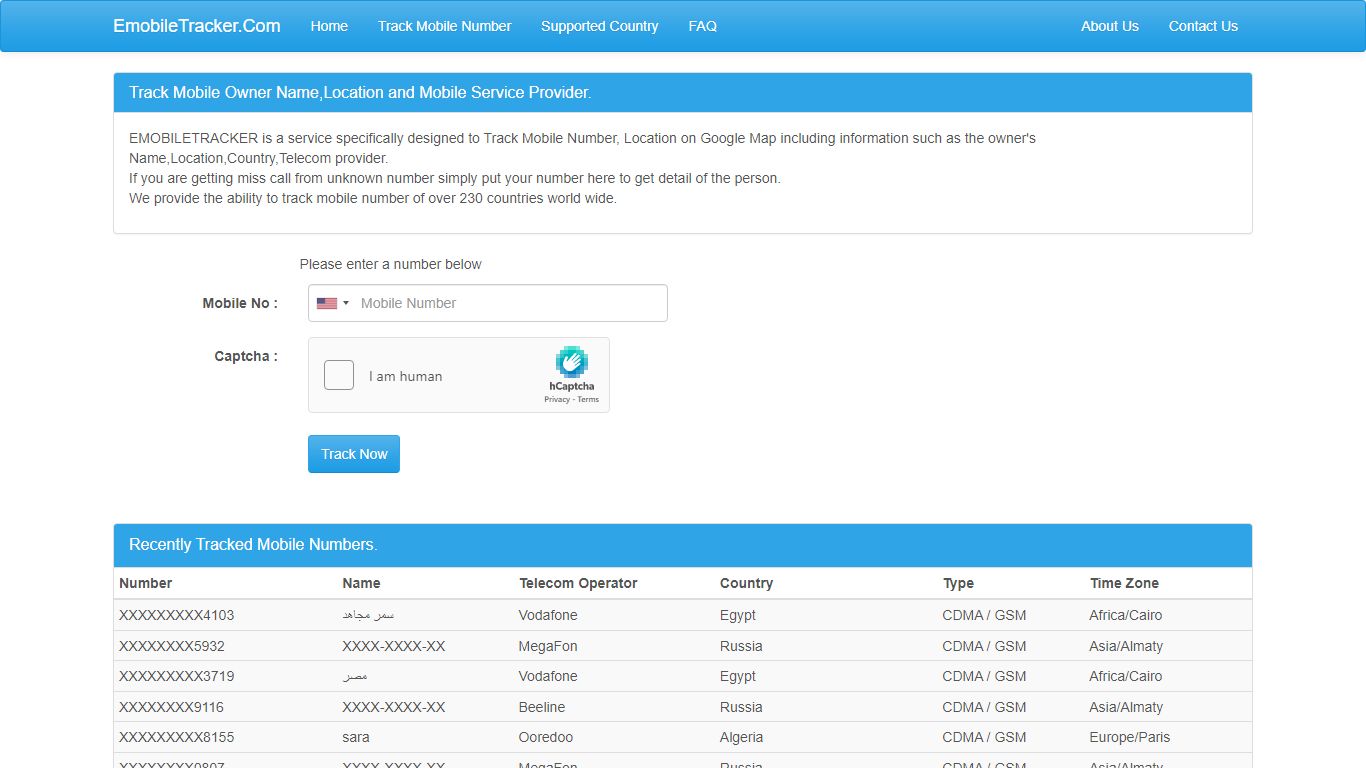Click the Beeline operator cell
The height and width of the screenshot is (768, 1366).
[542, 707]
